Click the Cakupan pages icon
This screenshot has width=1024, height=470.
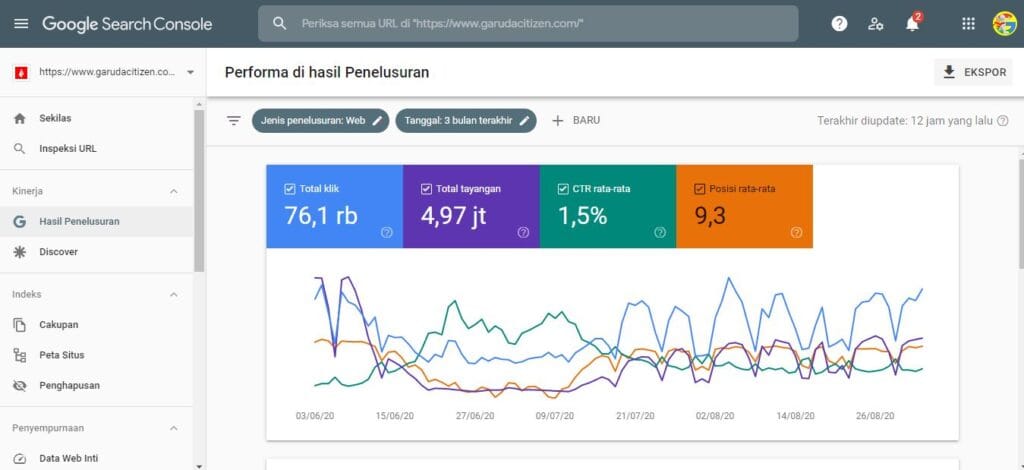pos(20,325)
